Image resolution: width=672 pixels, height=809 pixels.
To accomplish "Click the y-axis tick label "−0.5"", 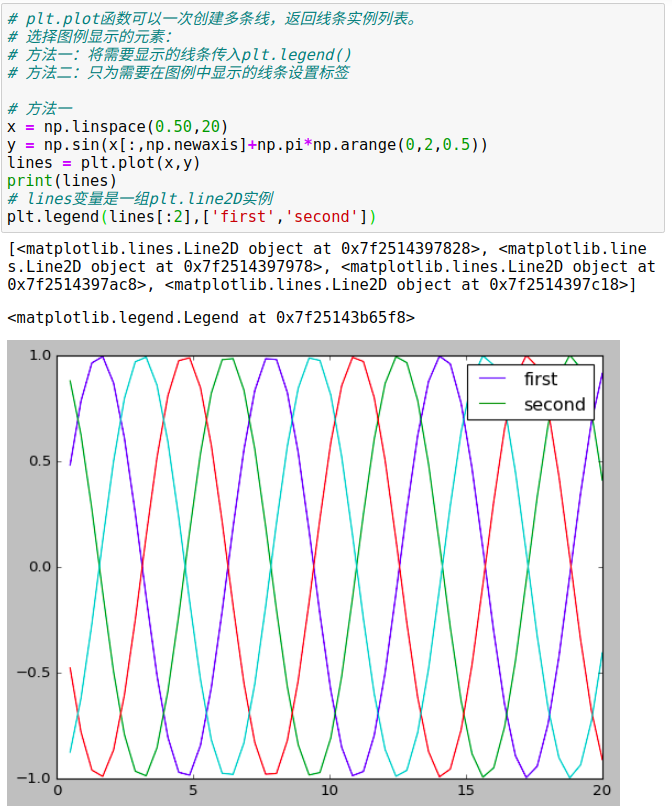I will pos(34,673).
